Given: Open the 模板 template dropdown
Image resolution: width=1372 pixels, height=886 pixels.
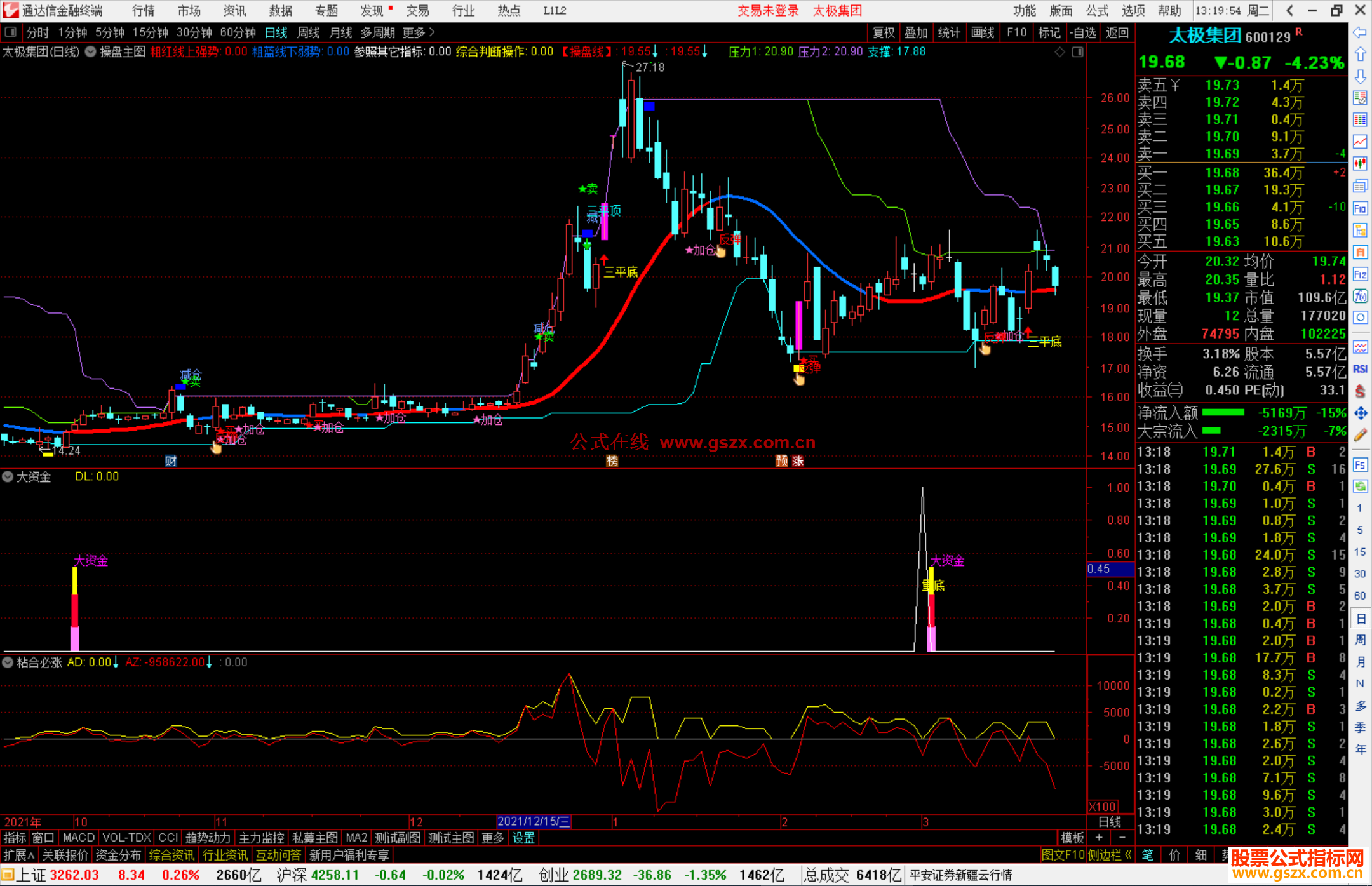Looking at the screenshot, I should 1072,838.
